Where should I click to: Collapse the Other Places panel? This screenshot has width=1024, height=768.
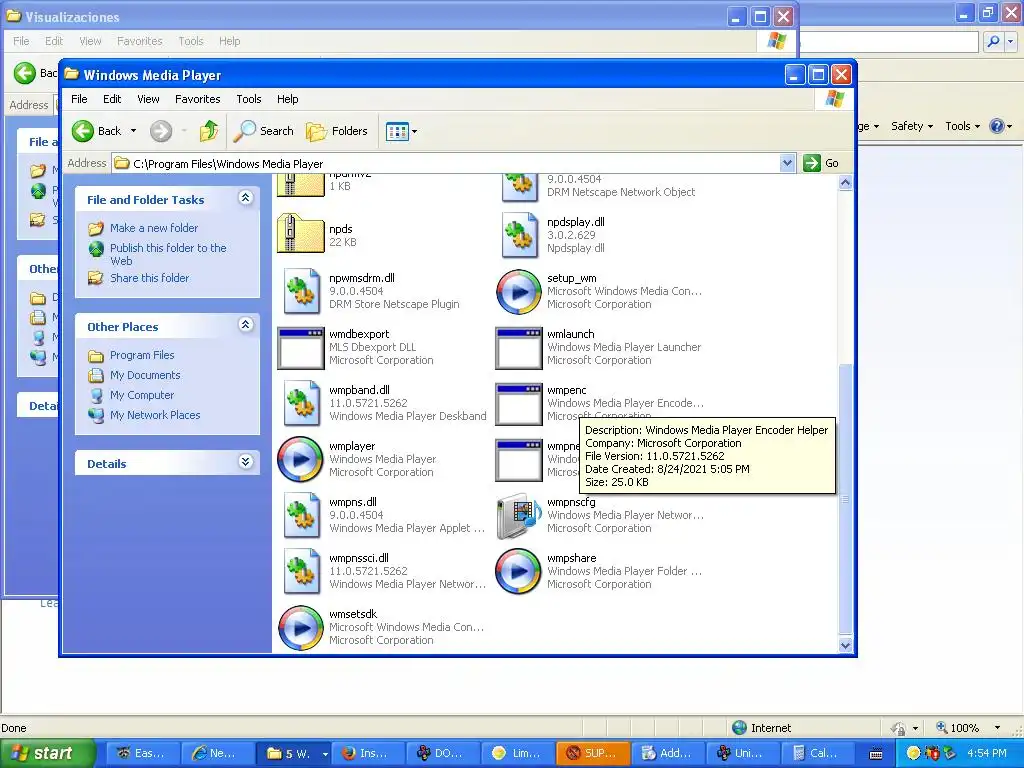tap(246, 325)
